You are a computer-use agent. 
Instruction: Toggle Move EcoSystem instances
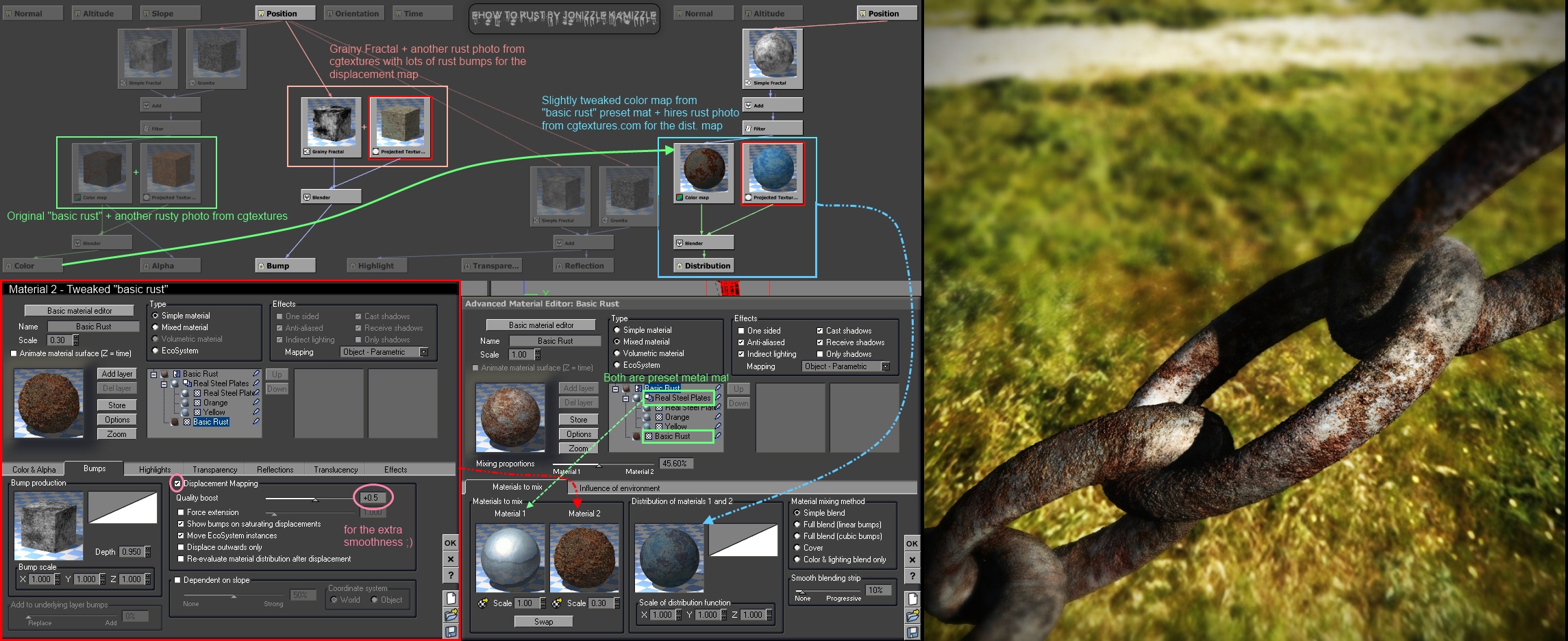click(181, 536)
